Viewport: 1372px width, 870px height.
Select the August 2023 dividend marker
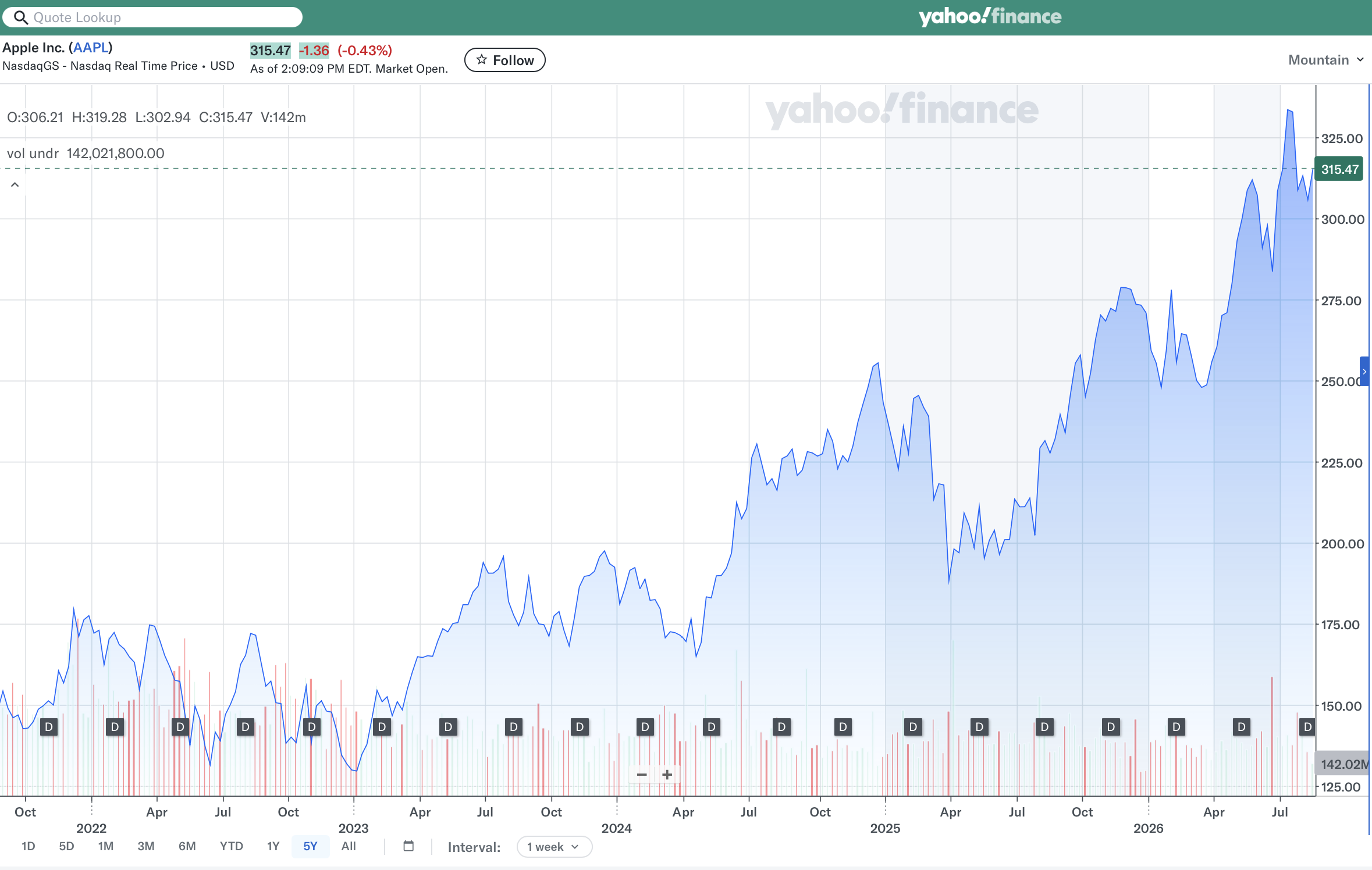pos(514,726)
